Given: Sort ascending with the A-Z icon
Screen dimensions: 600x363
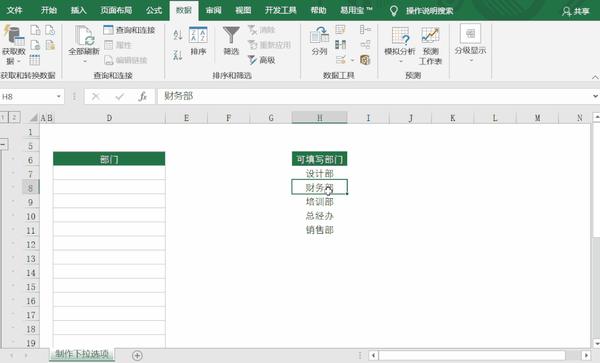Looking at the screenshot, I should tap(178, 35).
